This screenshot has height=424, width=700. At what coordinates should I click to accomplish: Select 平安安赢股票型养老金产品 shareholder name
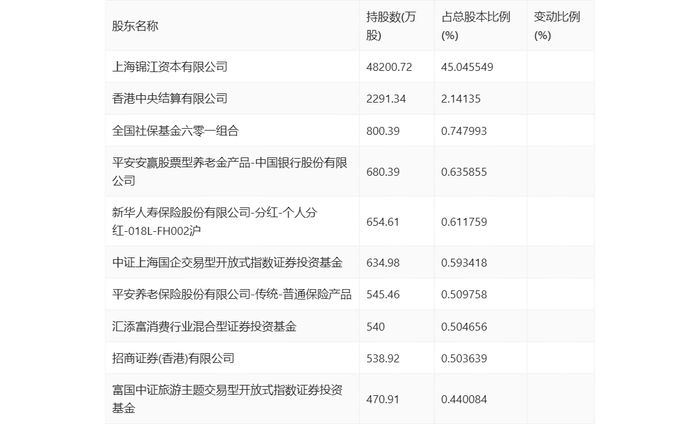[229, 171]
